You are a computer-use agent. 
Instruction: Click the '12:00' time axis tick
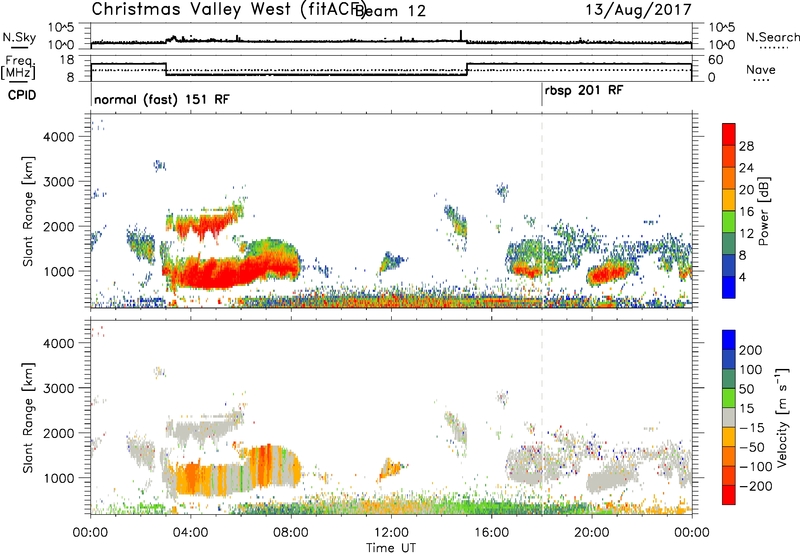pyautogui.click(x=391, y=533)
